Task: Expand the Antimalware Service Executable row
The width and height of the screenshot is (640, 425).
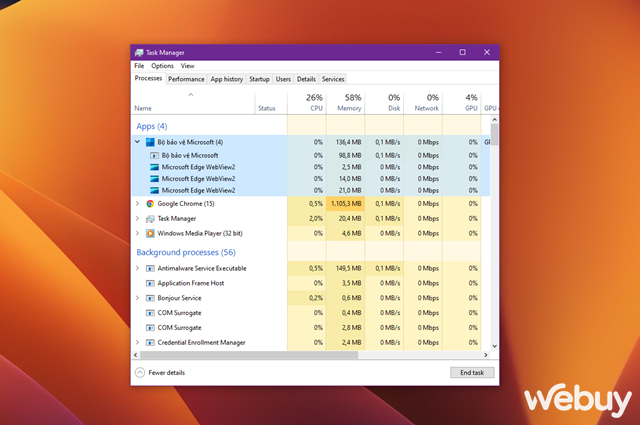Action: pyautogui.click(x=138, y=268)
